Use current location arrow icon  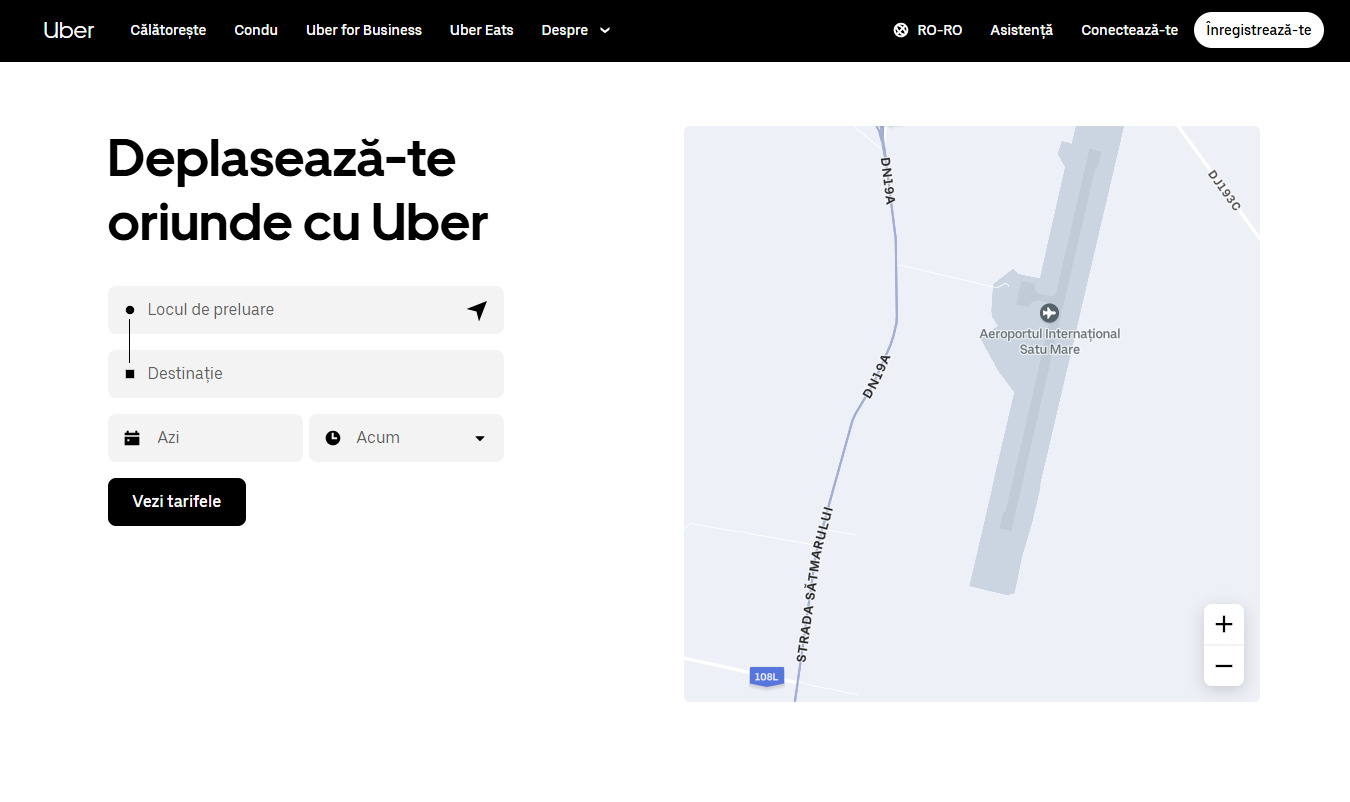(x=477, y=310)
